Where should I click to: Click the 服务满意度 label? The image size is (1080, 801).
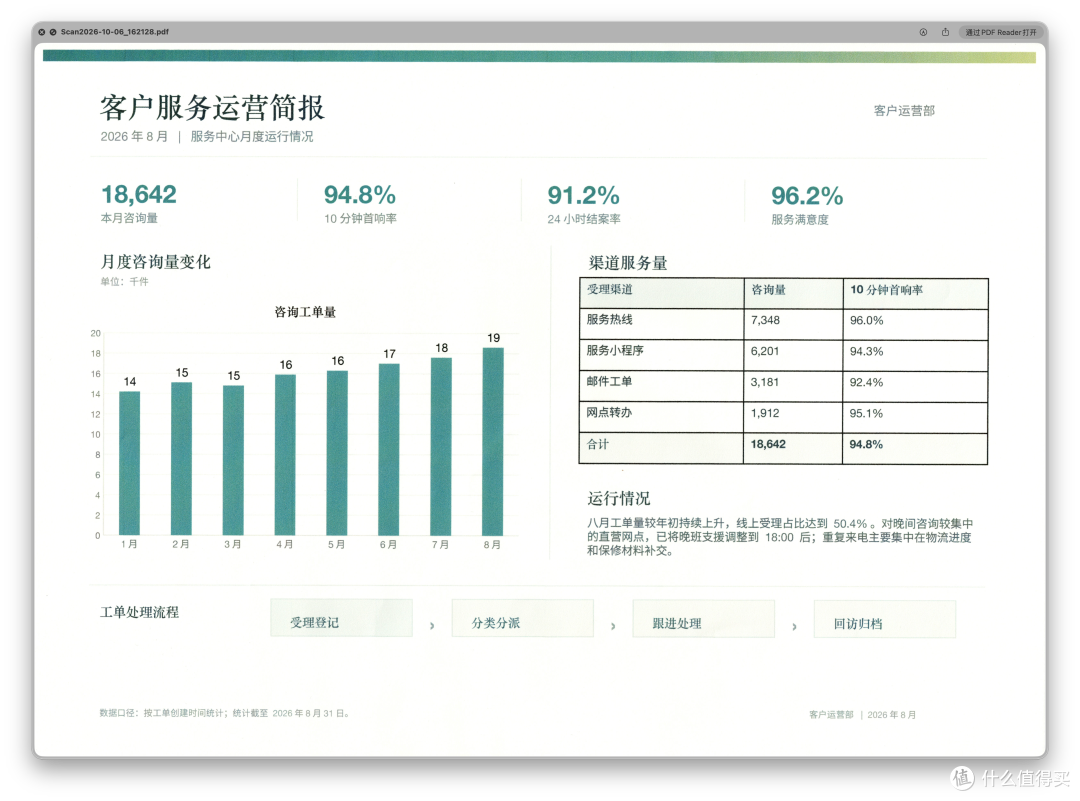coord(799,220)
